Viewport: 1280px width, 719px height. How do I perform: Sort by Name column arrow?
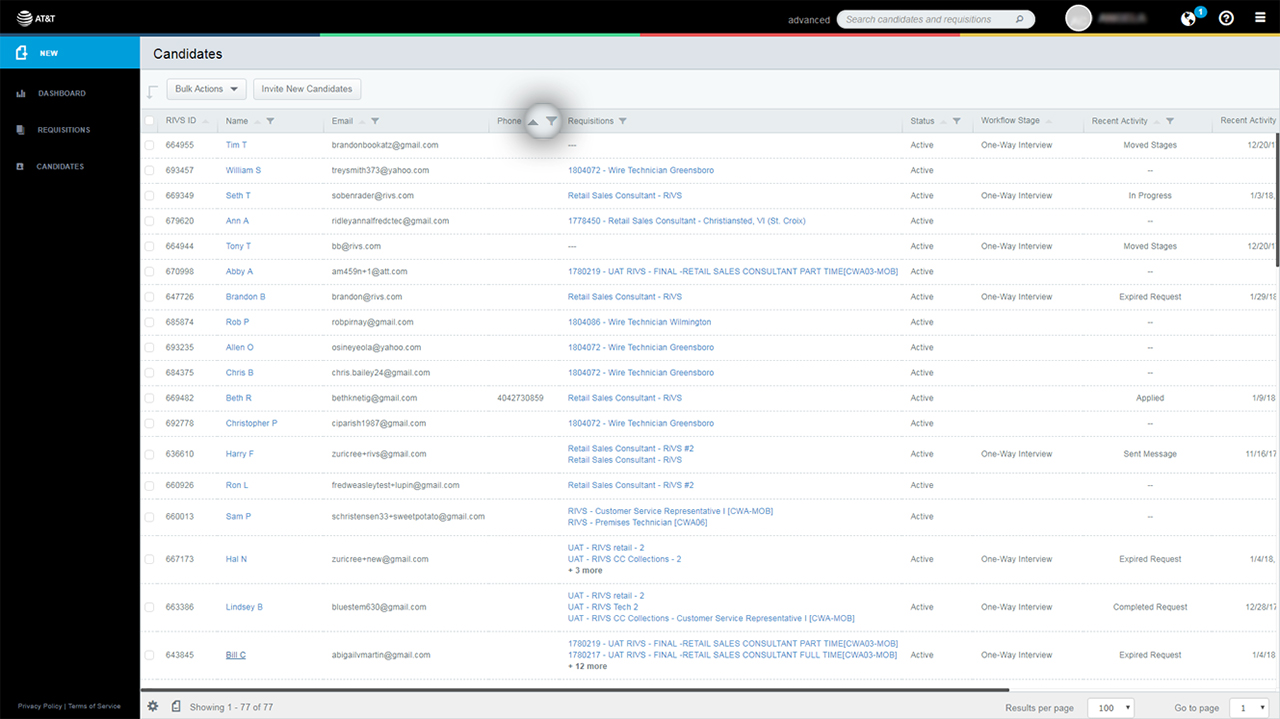(x=257, y=121)
